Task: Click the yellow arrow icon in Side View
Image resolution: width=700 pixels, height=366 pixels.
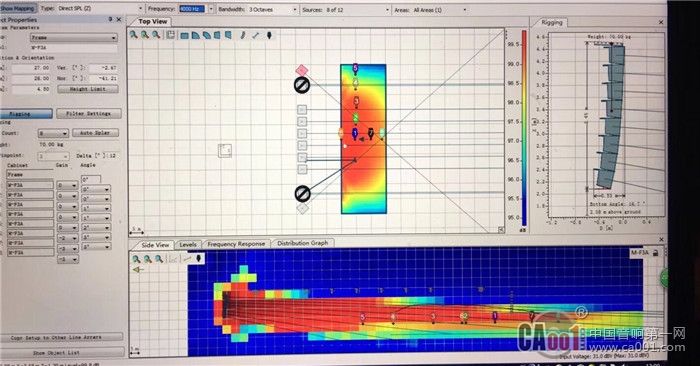Action: (x=138, y=270)
